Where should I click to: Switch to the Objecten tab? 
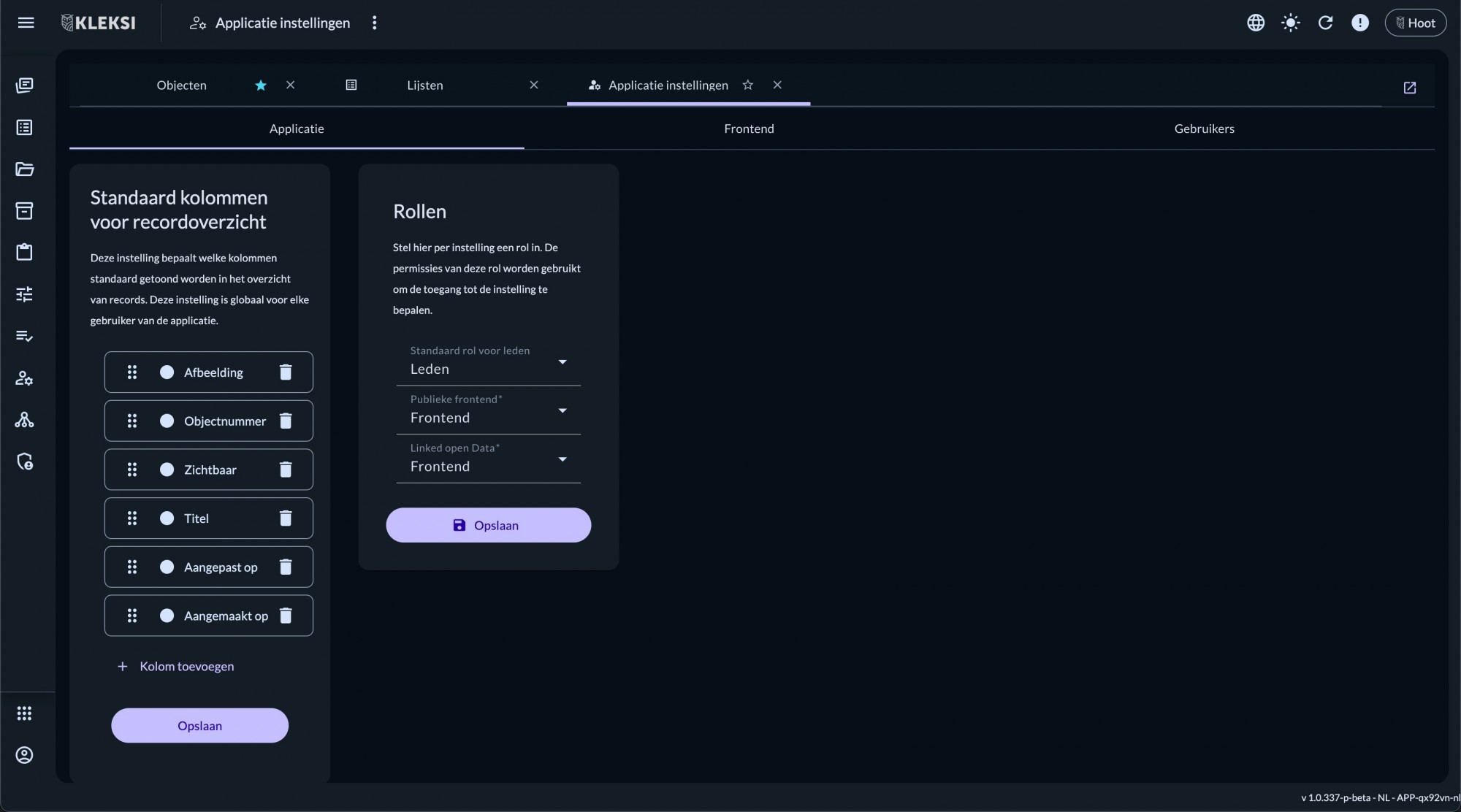coord(181,85)
